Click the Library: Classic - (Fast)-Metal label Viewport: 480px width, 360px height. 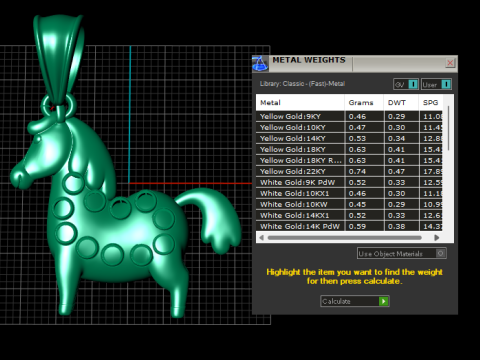tap(302, 84)
